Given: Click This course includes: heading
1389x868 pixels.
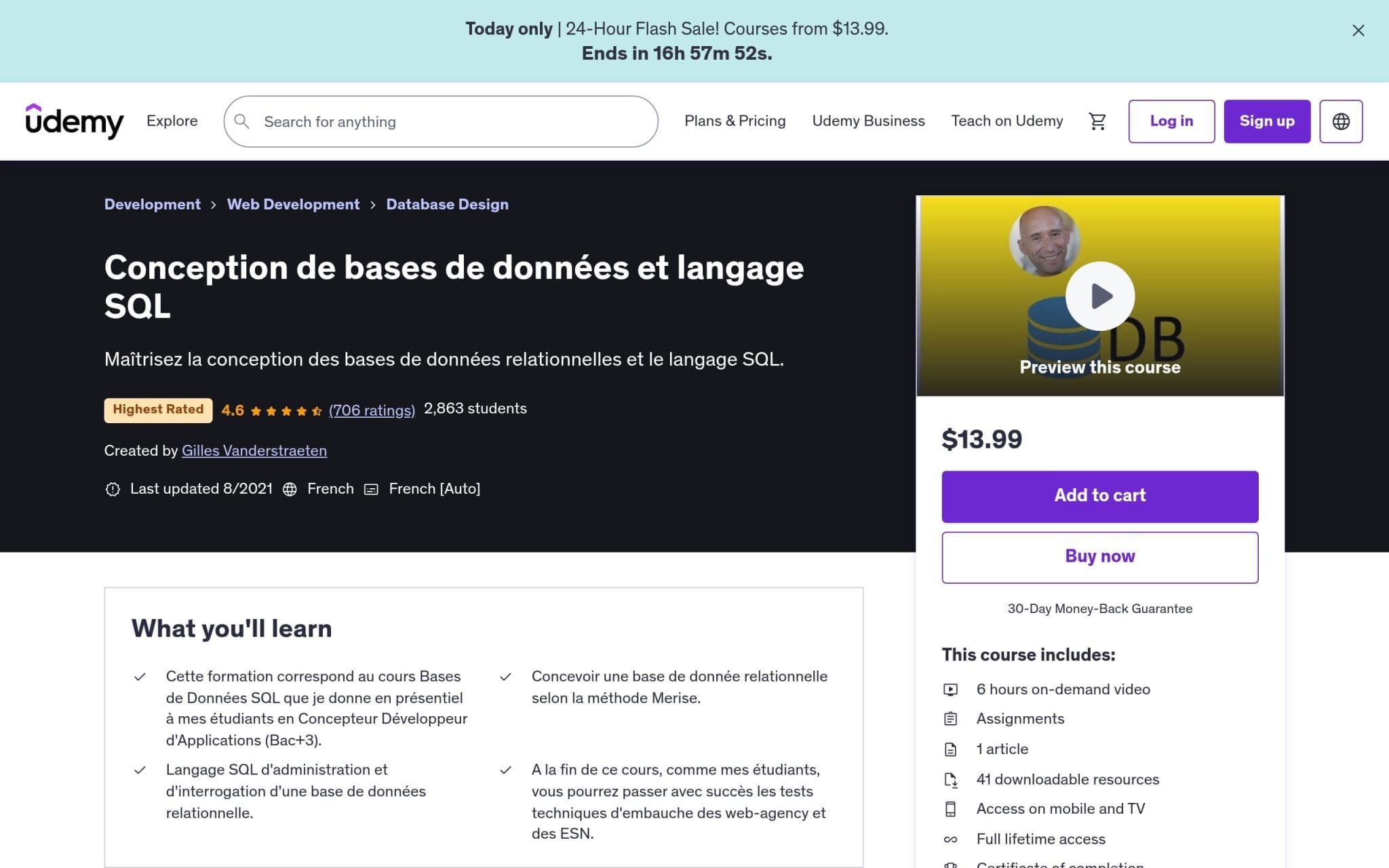Looking at the screenshot, I should coord(1028,654).
